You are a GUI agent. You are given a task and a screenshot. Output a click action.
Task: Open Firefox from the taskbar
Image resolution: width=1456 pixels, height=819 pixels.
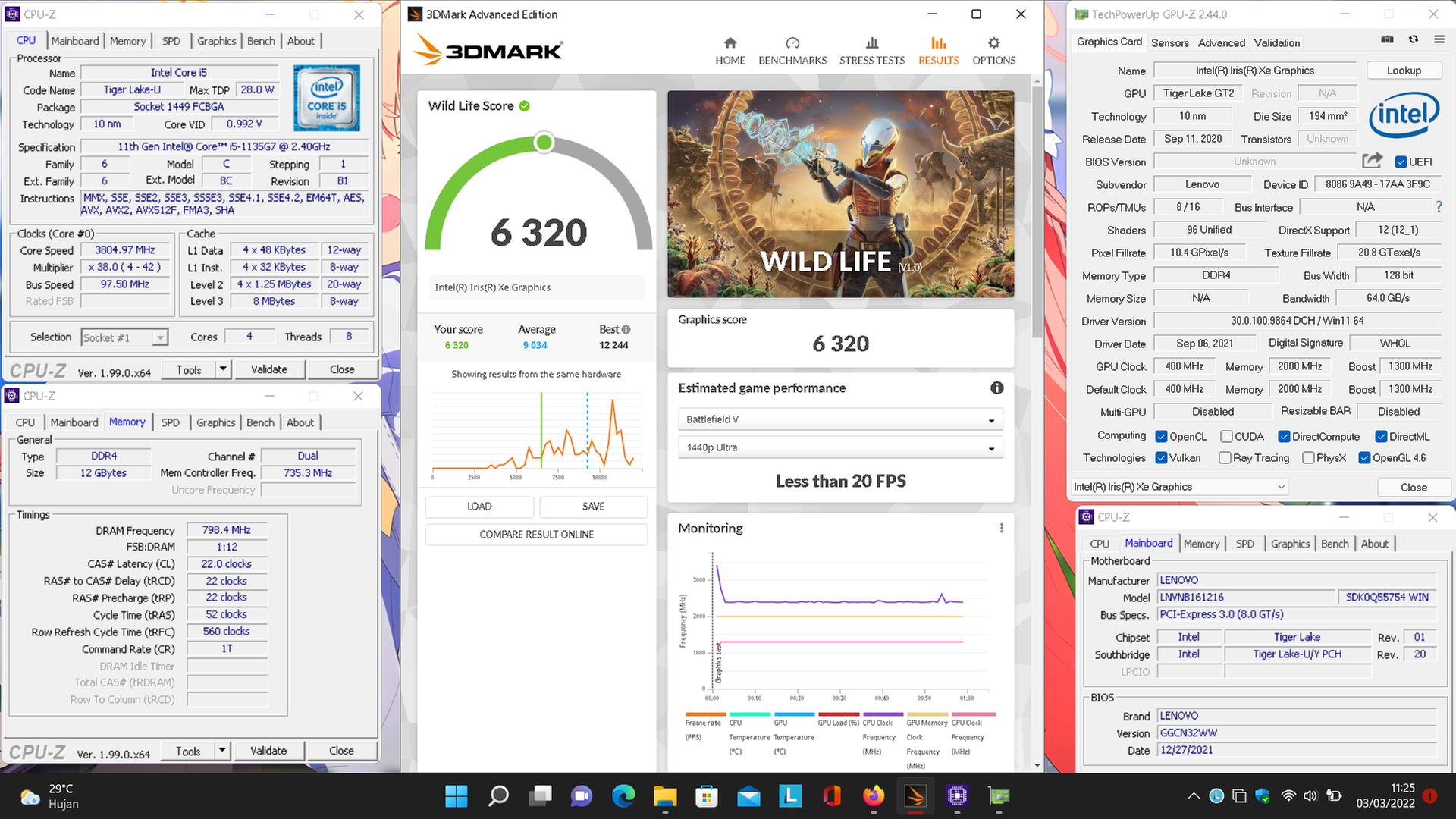click(x=874, y=795)
